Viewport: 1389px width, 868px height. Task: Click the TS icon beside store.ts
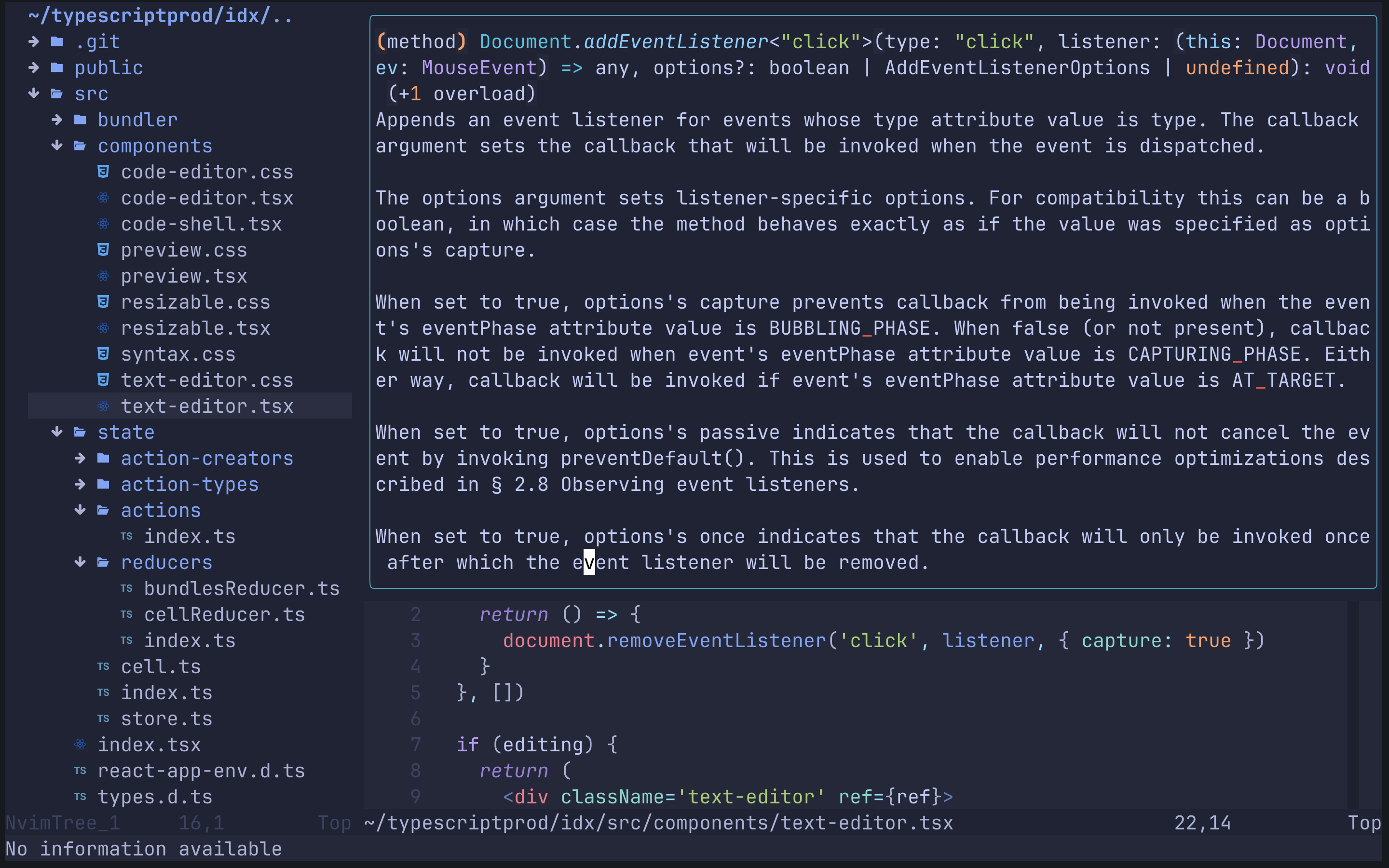click(103, 719)
